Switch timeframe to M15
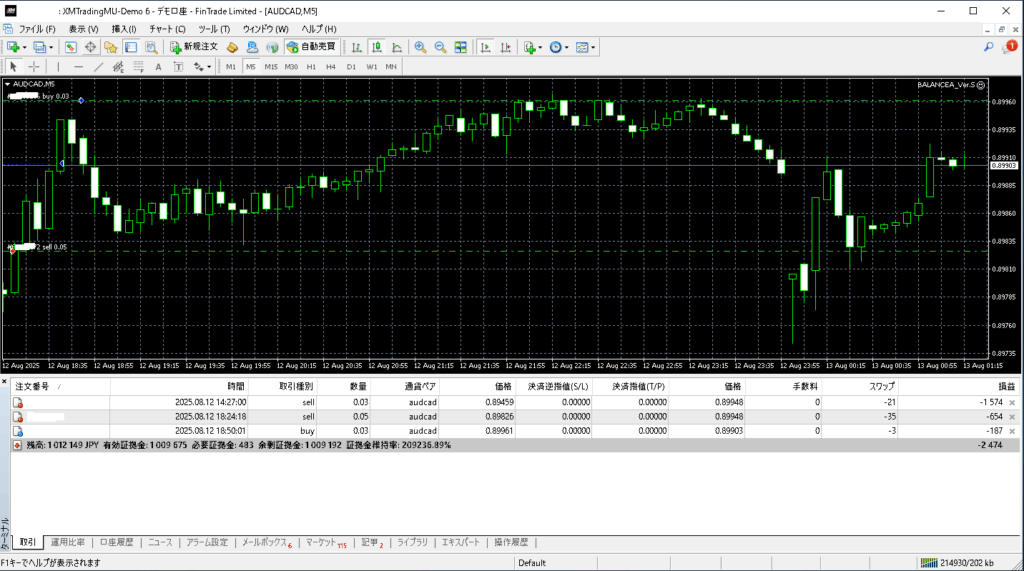Image resolution: width=1024 pixels, height=571 pixels. pyautogui.click(x=271, y=67)
